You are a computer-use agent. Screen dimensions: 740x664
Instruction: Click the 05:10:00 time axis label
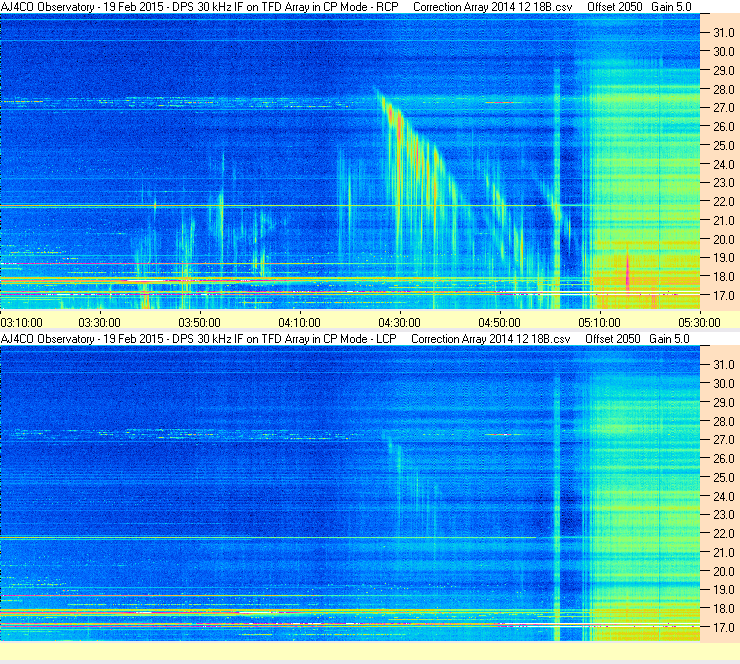pos(599,323)
